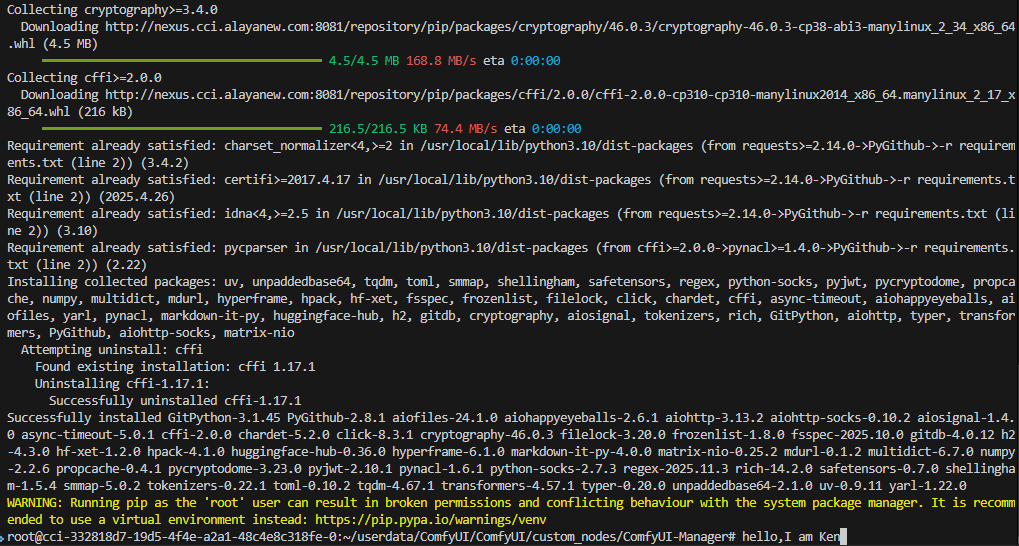Click 'idna<4,>=2.5' requirement text
The width and height of the screenshot is (1019, 546).
pyautogui.click(x=265, y=213)
